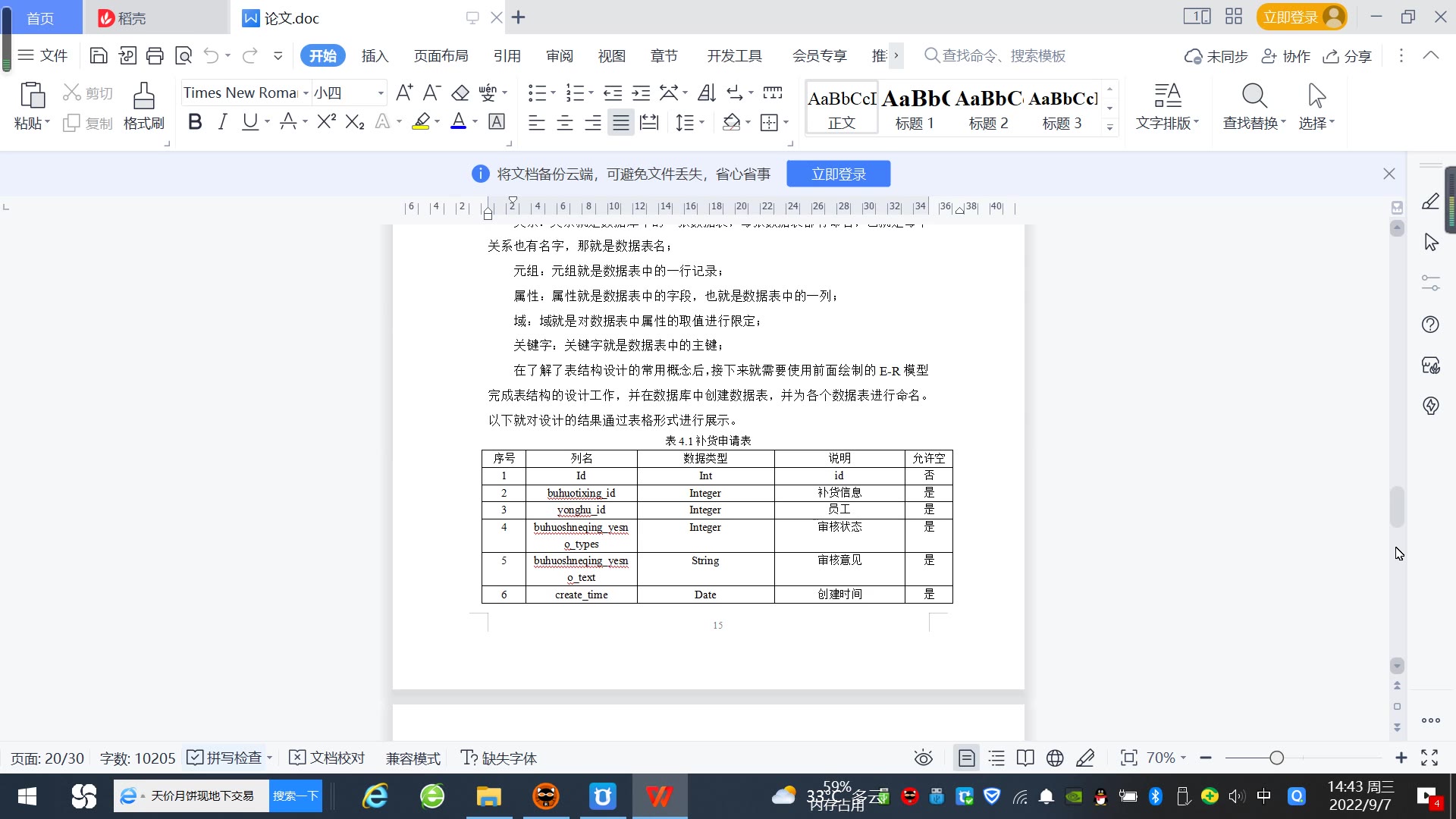Enter fullscreen display icon
Viewport: 1456px width, 819px height.
[x=1429, y=758]
